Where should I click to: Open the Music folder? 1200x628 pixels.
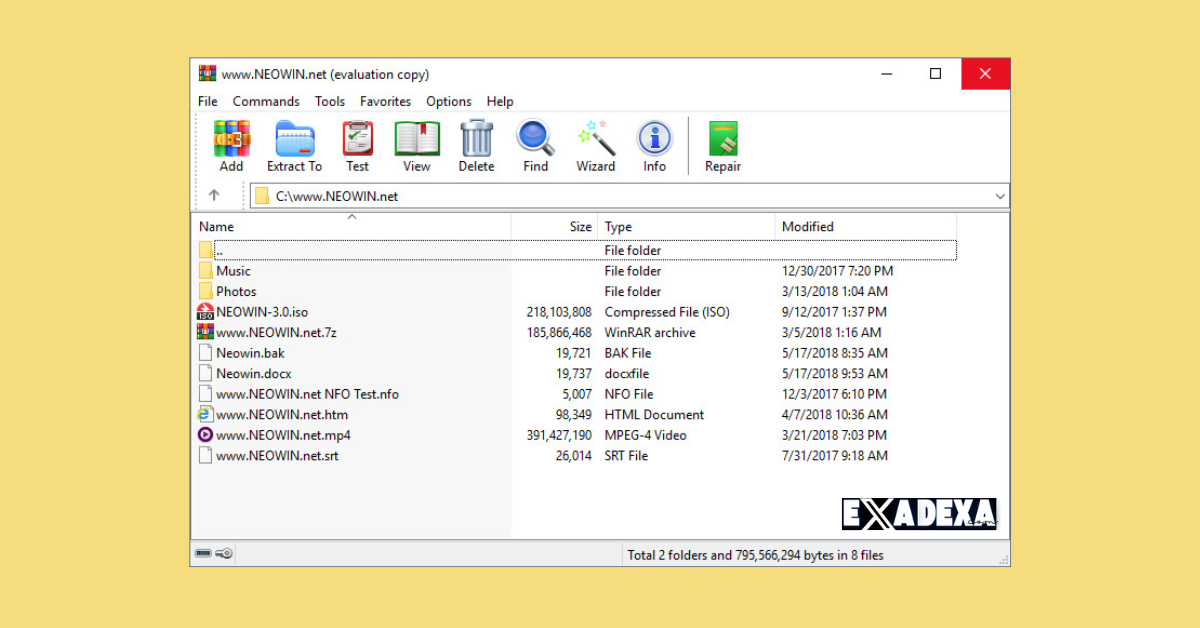pos(235,270)
